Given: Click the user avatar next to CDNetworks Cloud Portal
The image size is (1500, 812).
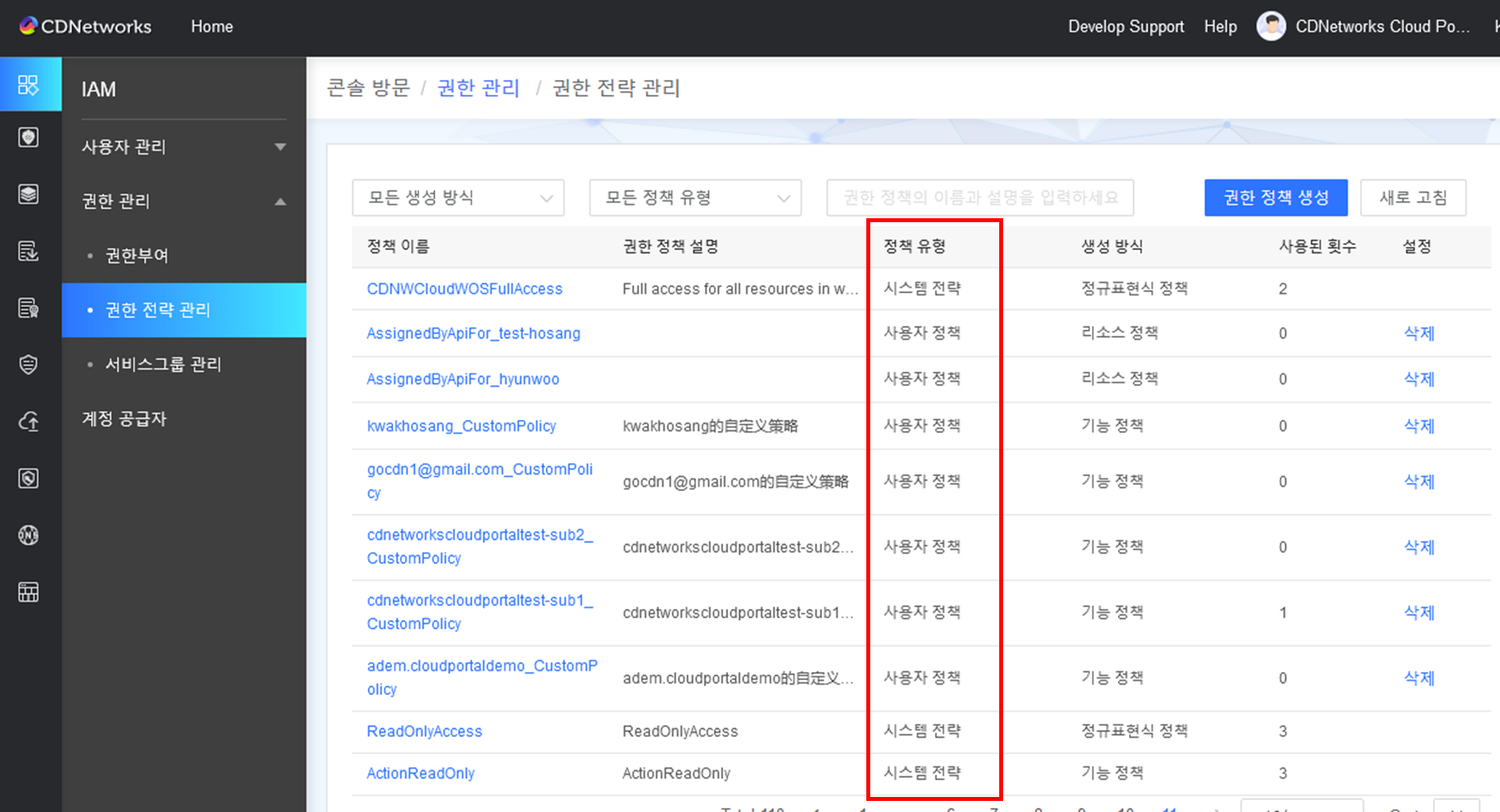Looking at the screenshot, I should (x=1271, y=25).
